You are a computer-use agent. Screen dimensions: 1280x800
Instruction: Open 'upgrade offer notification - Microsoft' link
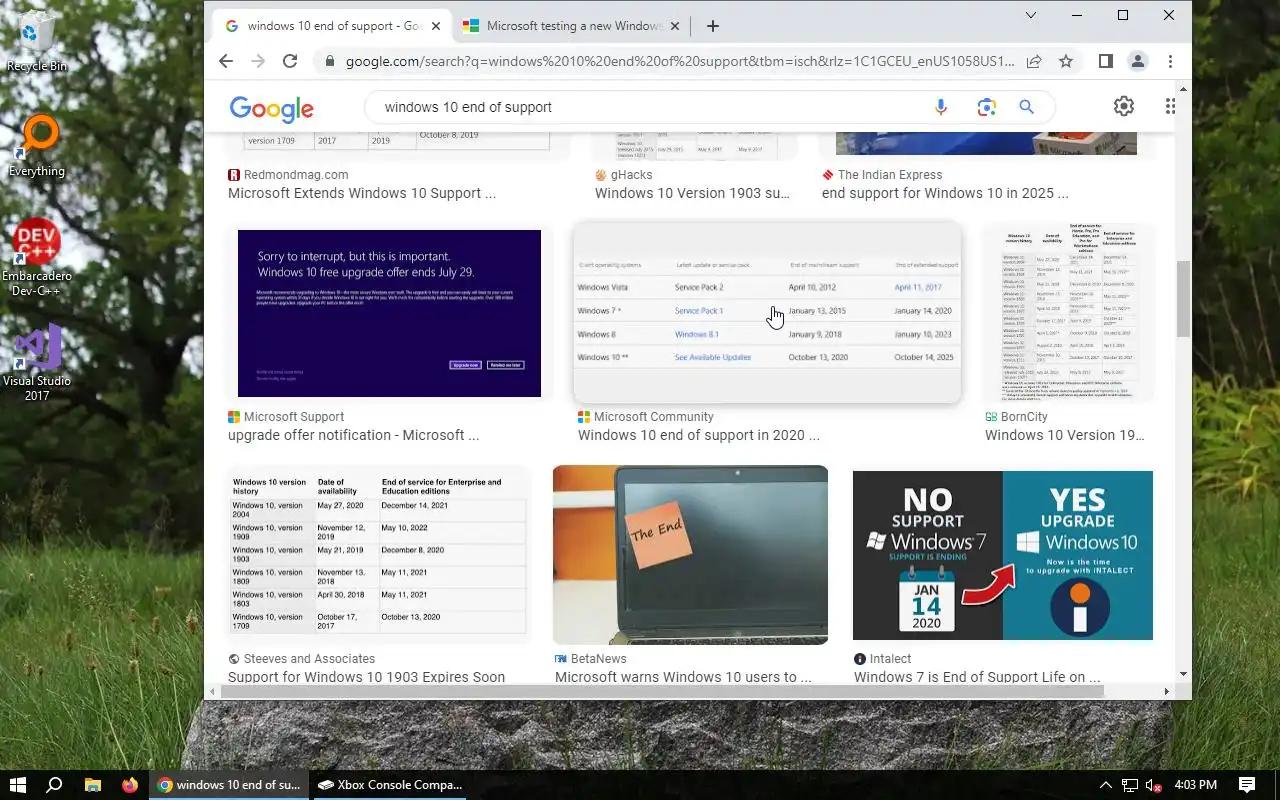[353, 435]
